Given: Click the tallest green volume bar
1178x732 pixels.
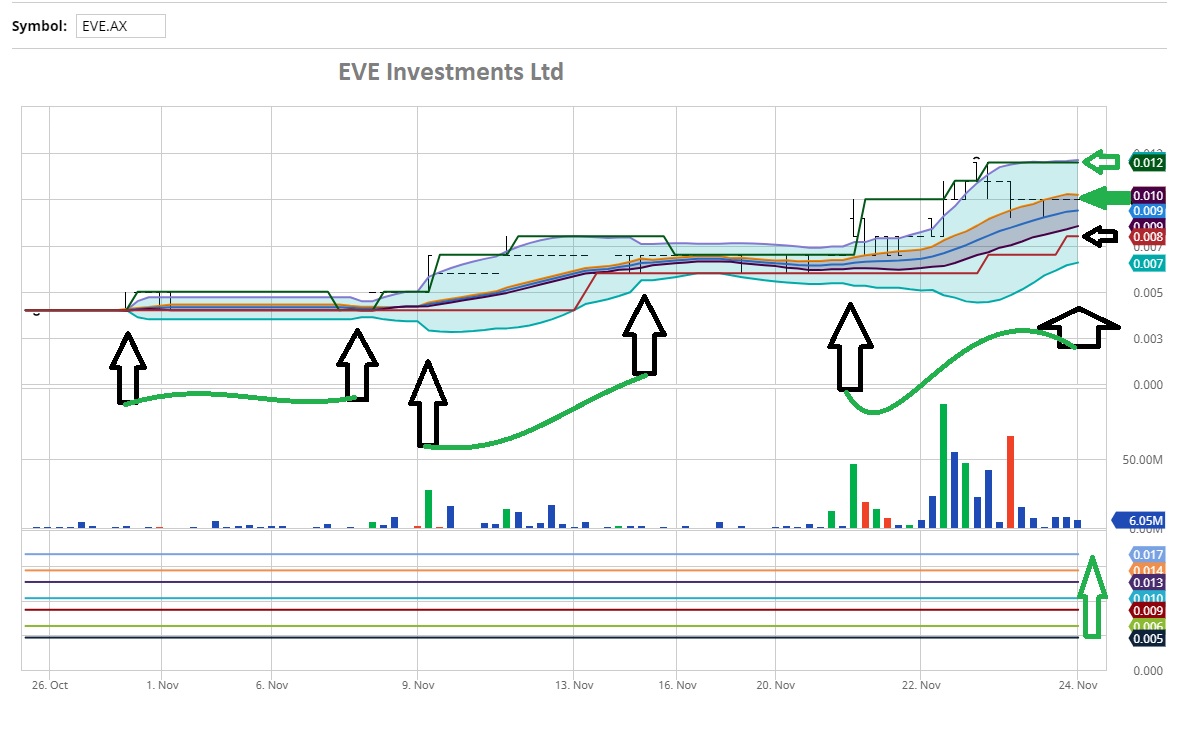Looking at the screenshot, I should coord(943,466).
